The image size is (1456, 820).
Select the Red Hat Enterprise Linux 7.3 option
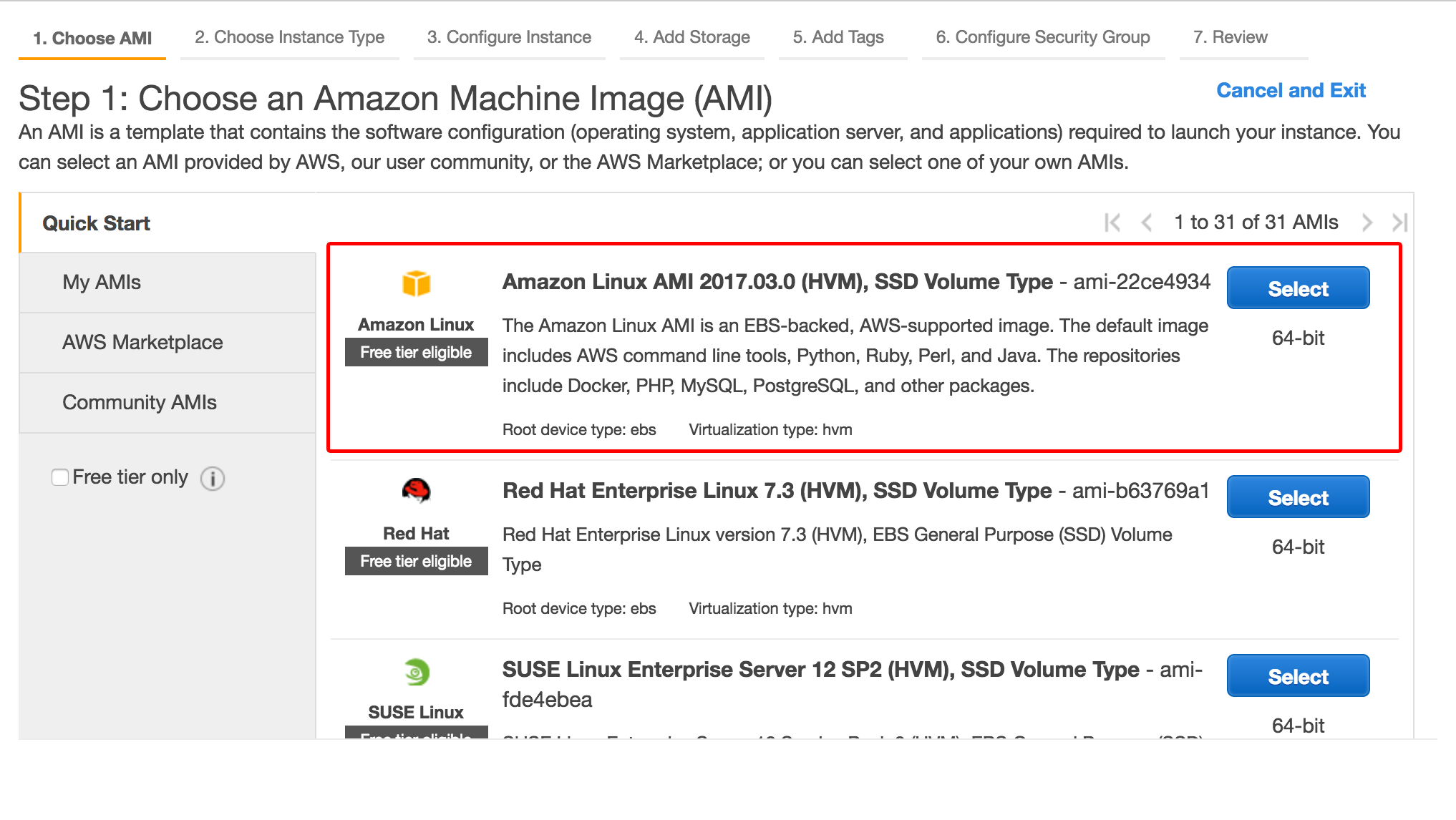1298,497
